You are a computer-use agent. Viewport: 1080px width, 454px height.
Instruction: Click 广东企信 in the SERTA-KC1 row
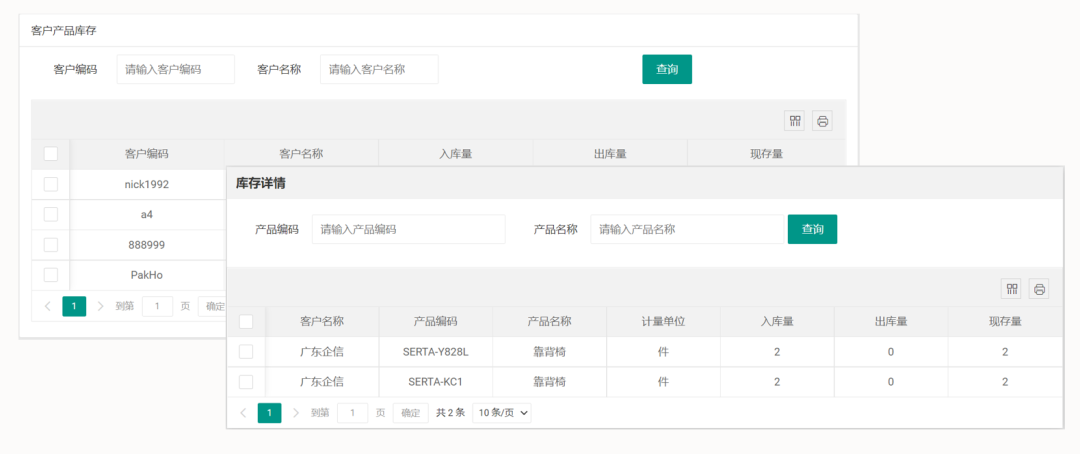click(x=322, y=382)
